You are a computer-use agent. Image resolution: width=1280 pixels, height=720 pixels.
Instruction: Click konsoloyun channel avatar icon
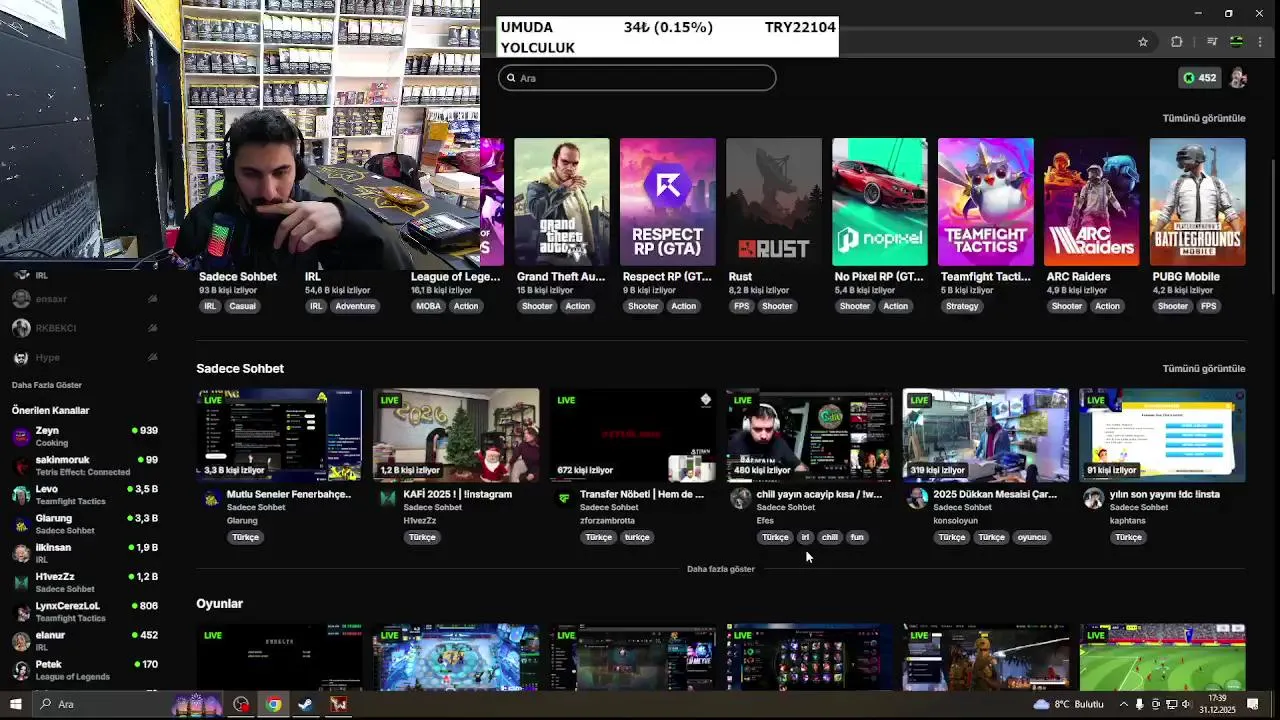(x=917, y=499)
